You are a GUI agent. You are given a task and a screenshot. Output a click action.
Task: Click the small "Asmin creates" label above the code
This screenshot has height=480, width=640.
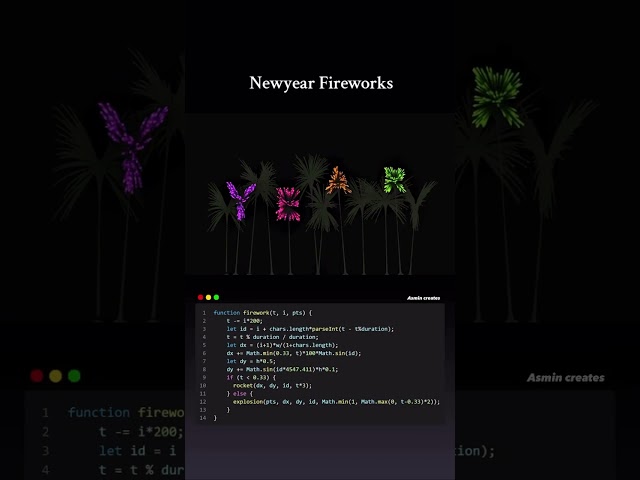click(x=423, y=298)
